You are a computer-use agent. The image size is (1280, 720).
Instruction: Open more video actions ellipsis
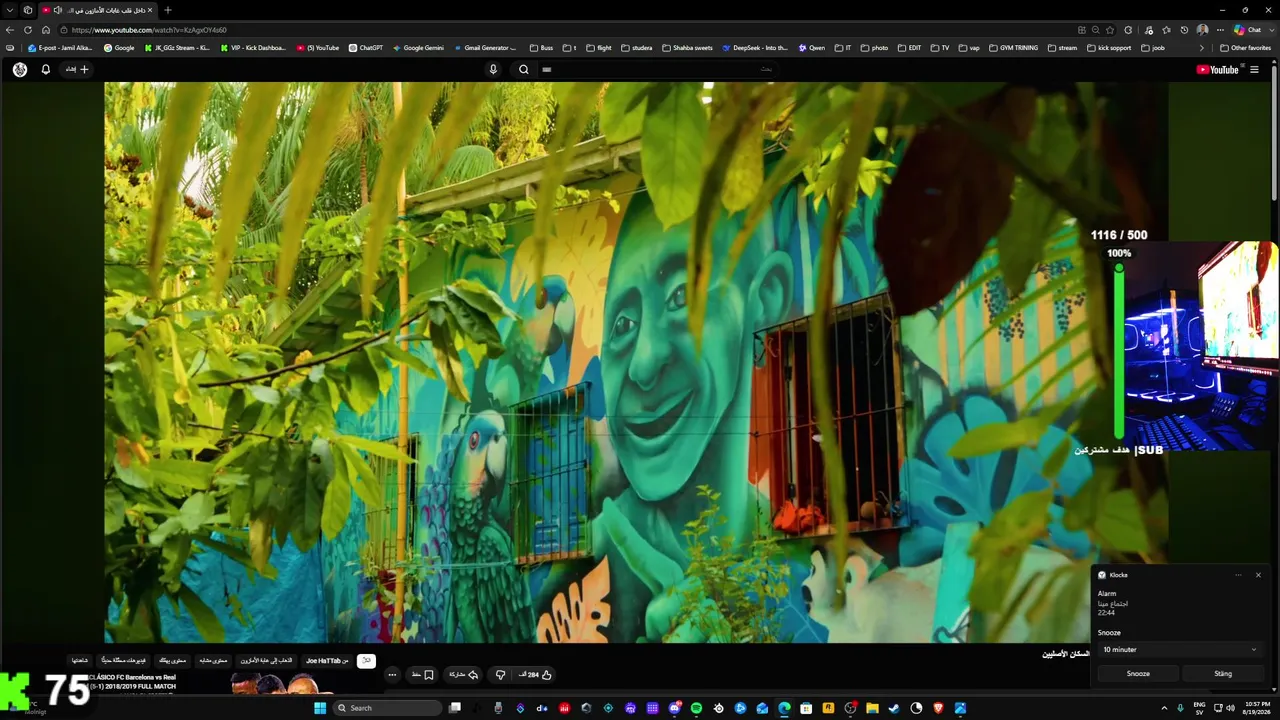click(392, 674)
